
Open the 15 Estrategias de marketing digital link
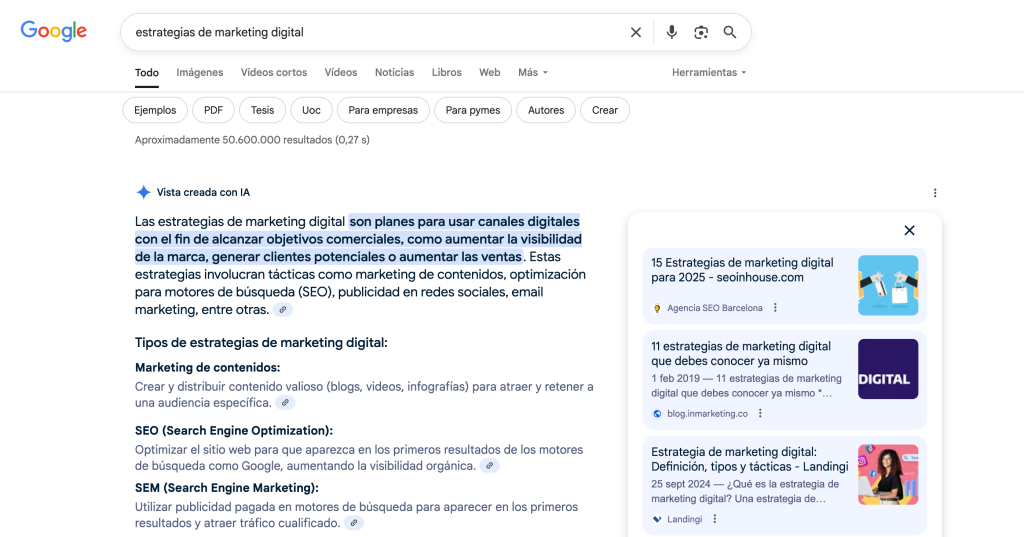742,270
